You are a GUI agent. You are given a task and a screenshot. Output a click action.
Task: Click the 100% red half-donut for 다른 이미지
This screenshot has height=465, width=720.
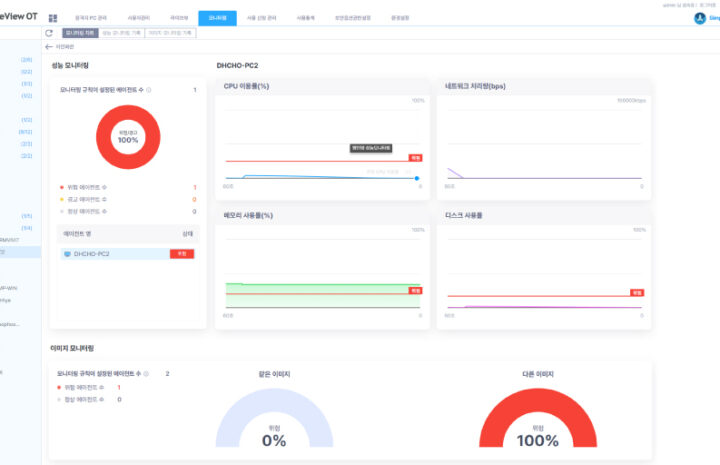(538, 418)
